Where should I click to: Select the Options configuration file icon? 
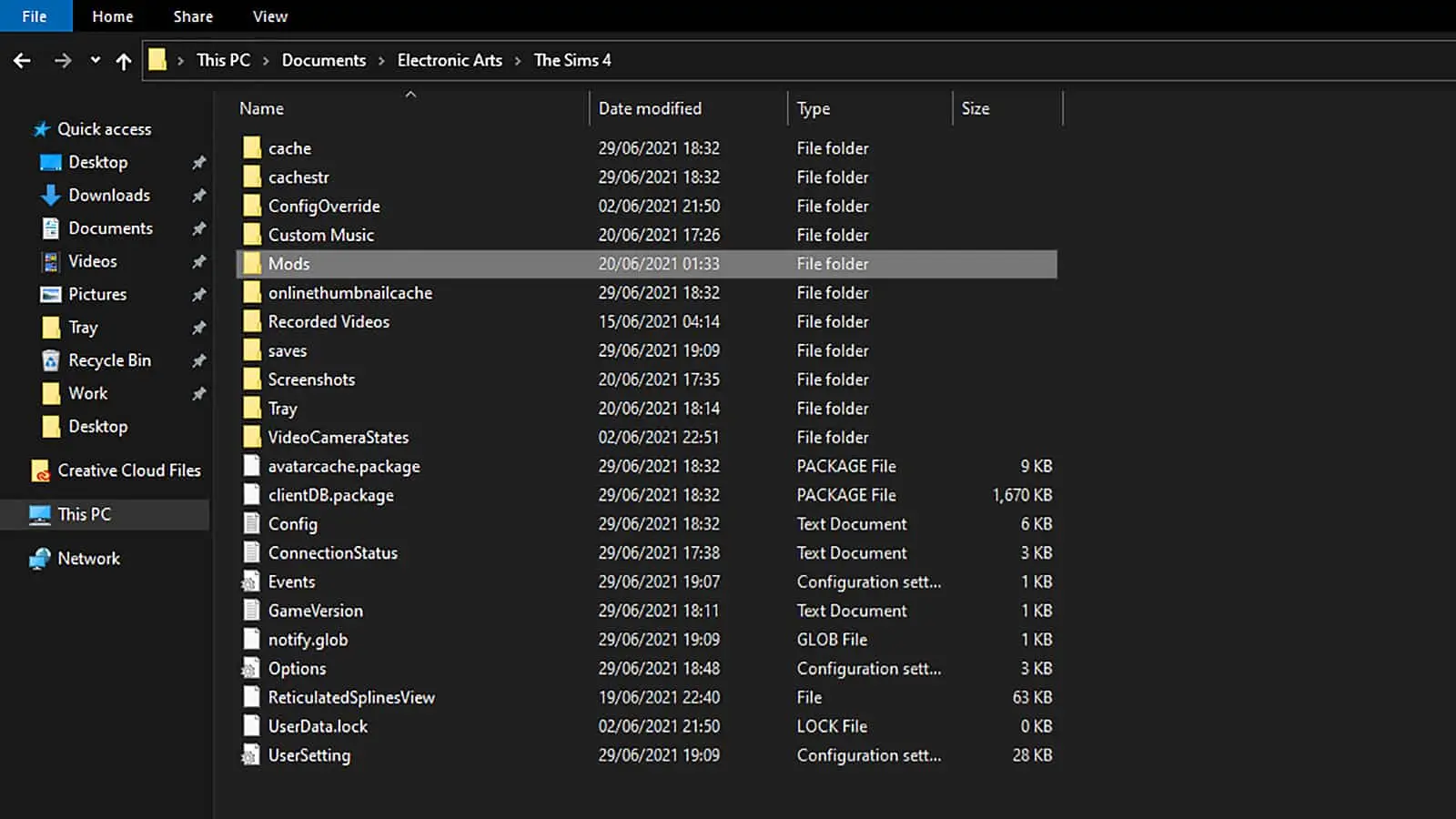click(250, 669)
